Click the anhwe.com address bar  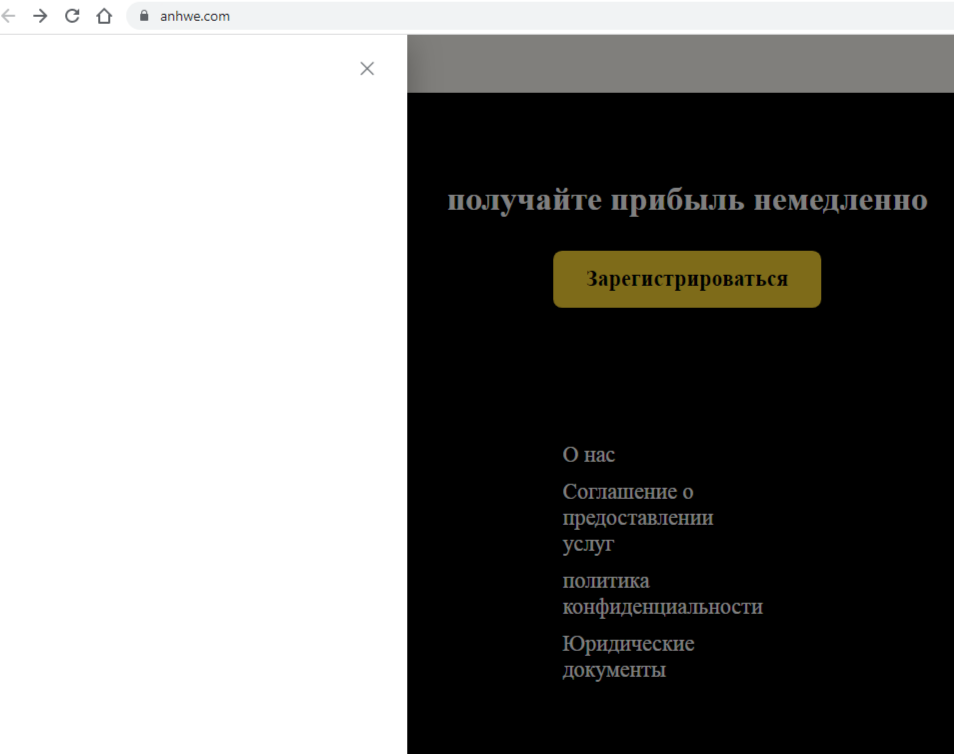click(x=540, y=16)
